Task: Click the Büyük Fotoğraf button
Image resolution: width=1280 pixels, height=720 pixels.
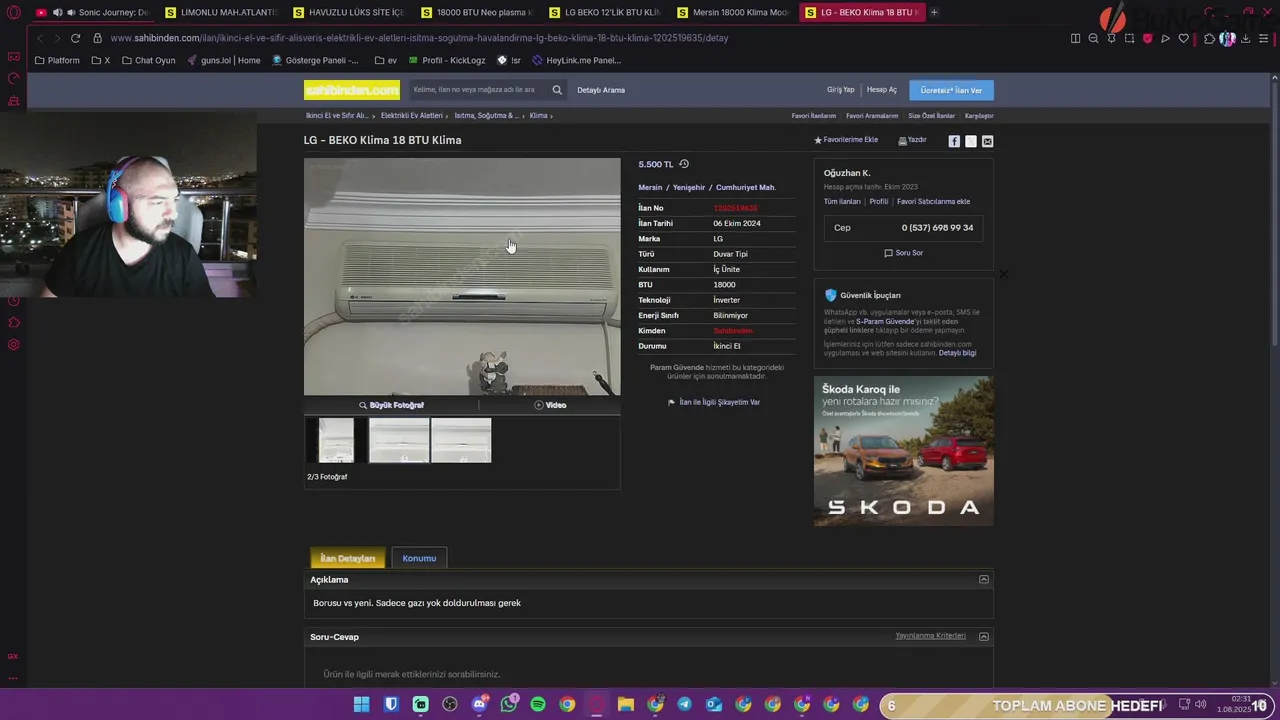Action: (391, 405)
